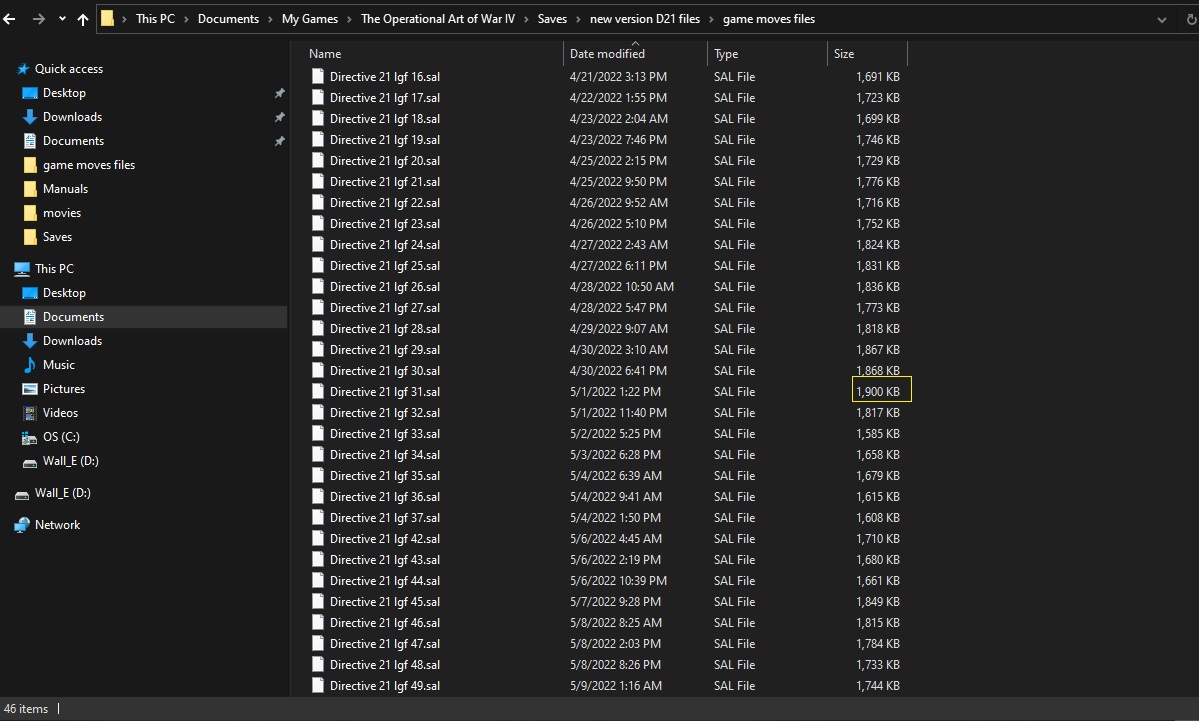Click Documents icon under Quick access
The image size is (1199, 721).
coord(30,141)
